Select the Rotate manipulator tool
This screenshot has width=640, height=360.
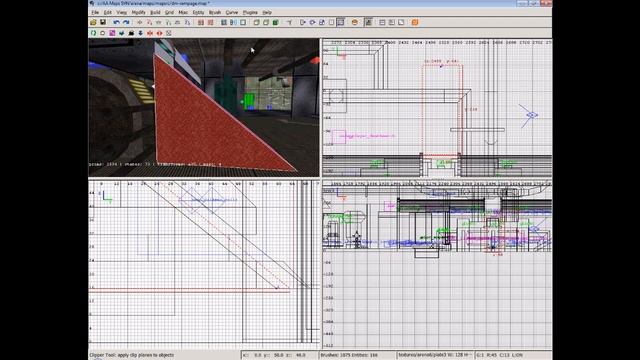312,22
